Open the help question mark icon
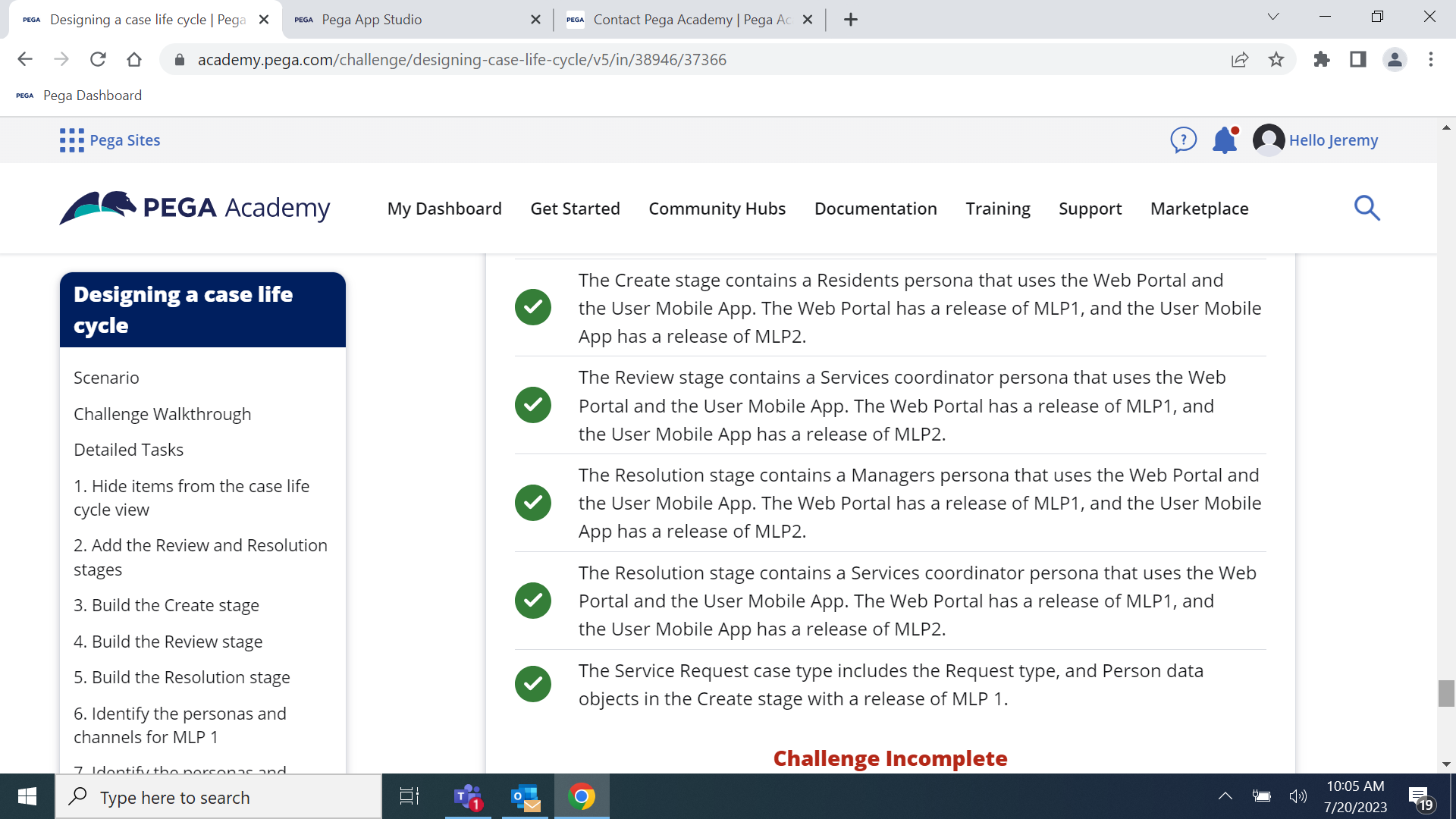 [1183, 140]
